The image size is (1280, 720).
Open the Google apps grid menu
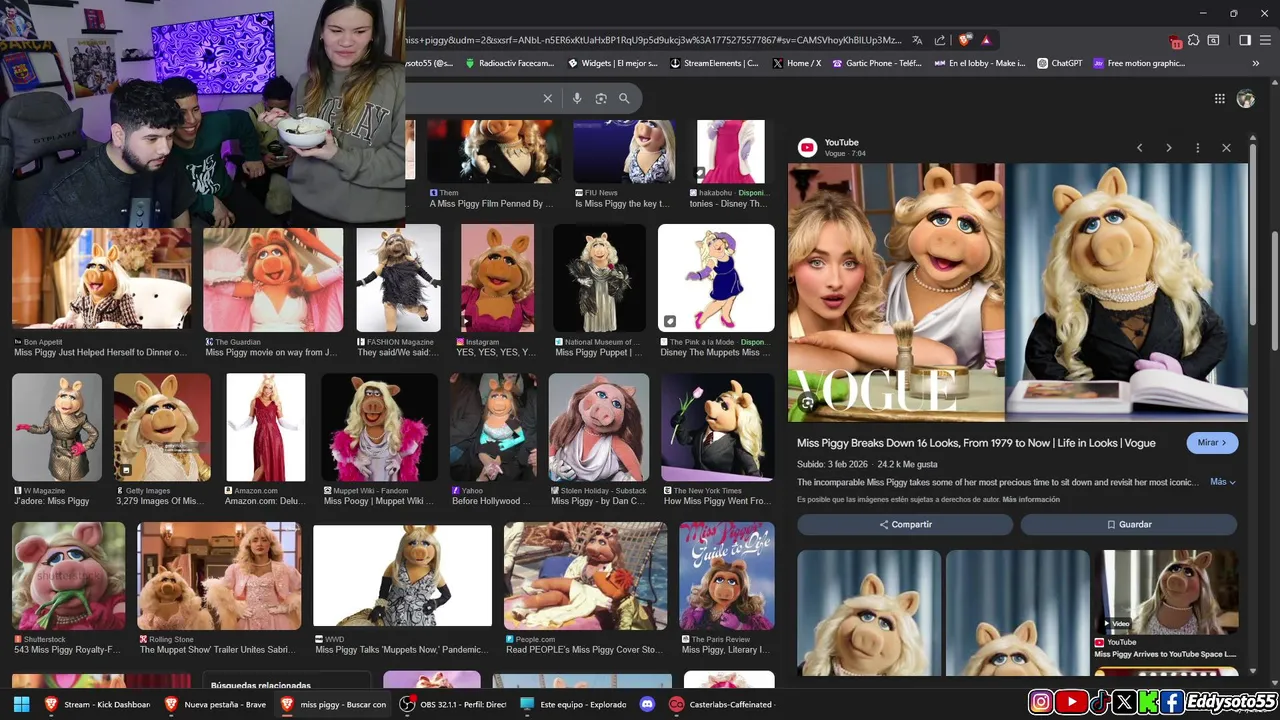tap(1219, 98)
